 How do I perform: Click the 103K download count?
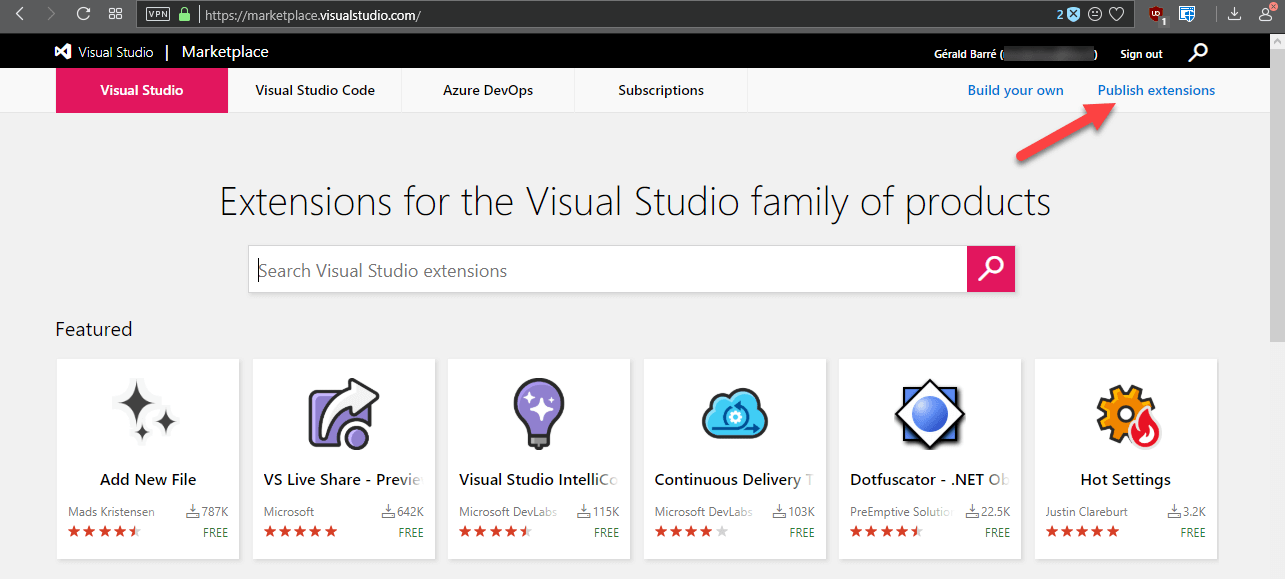(795, 512)
